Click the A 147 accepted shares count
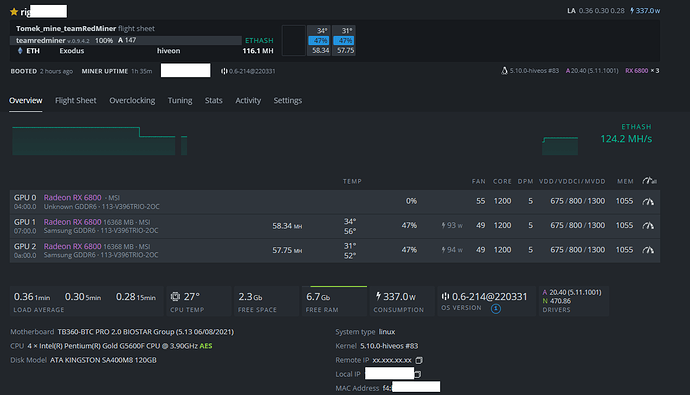This screenshot has width=690, height=395. 127,40
